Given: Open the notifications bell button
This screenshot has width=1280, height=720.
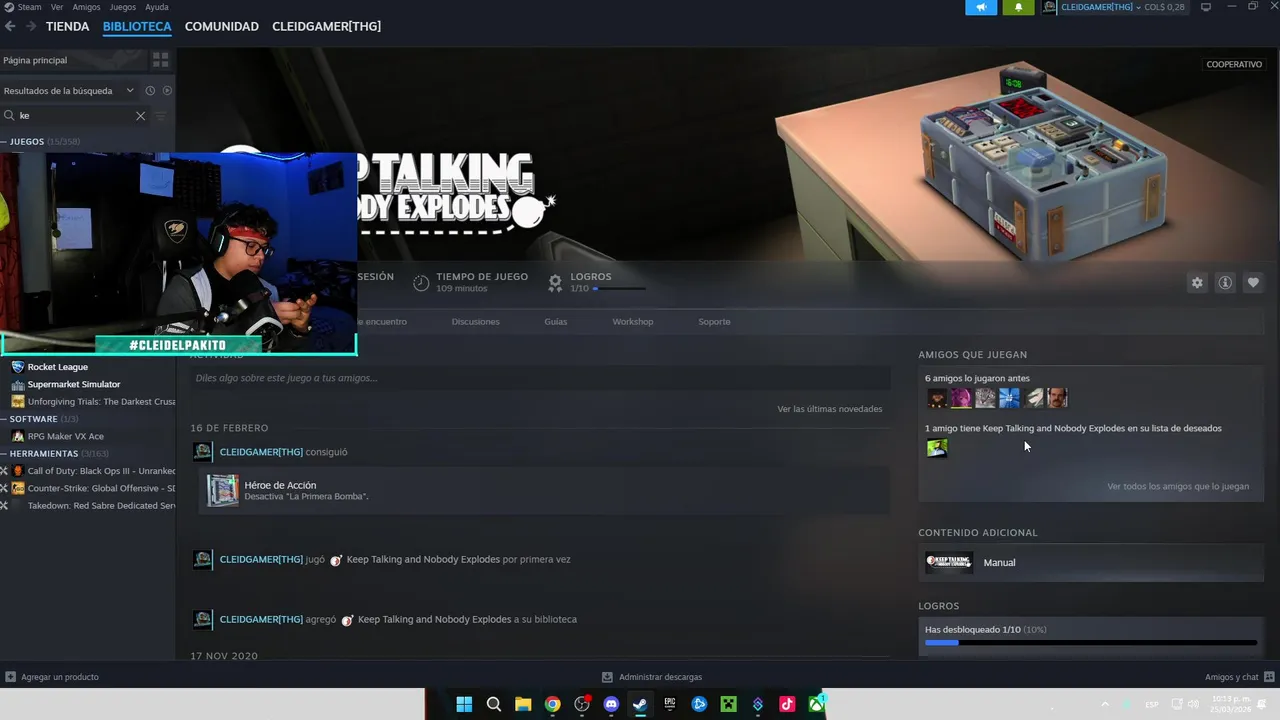Looking at the screenshot, I should point(1018,7).
